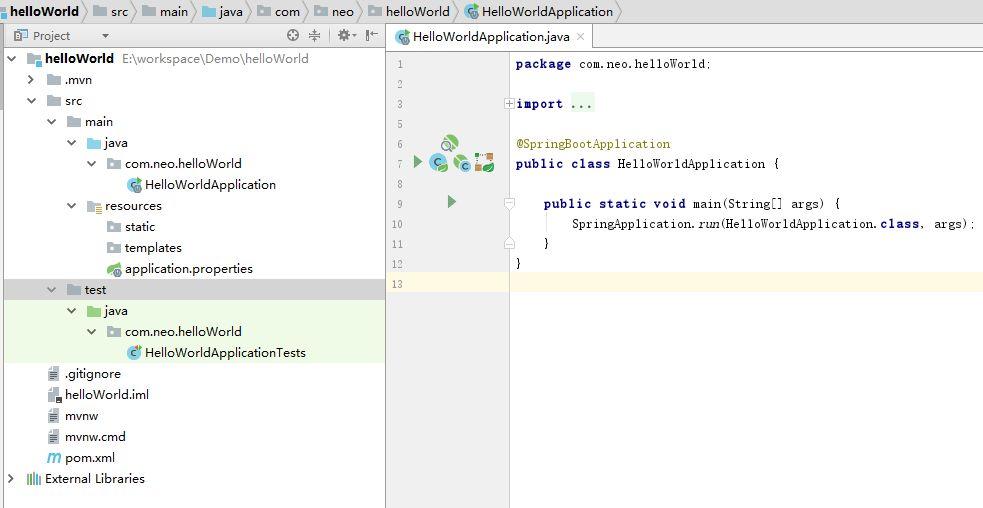Open the Project view dropdown arrow

(x=105, y=36)
